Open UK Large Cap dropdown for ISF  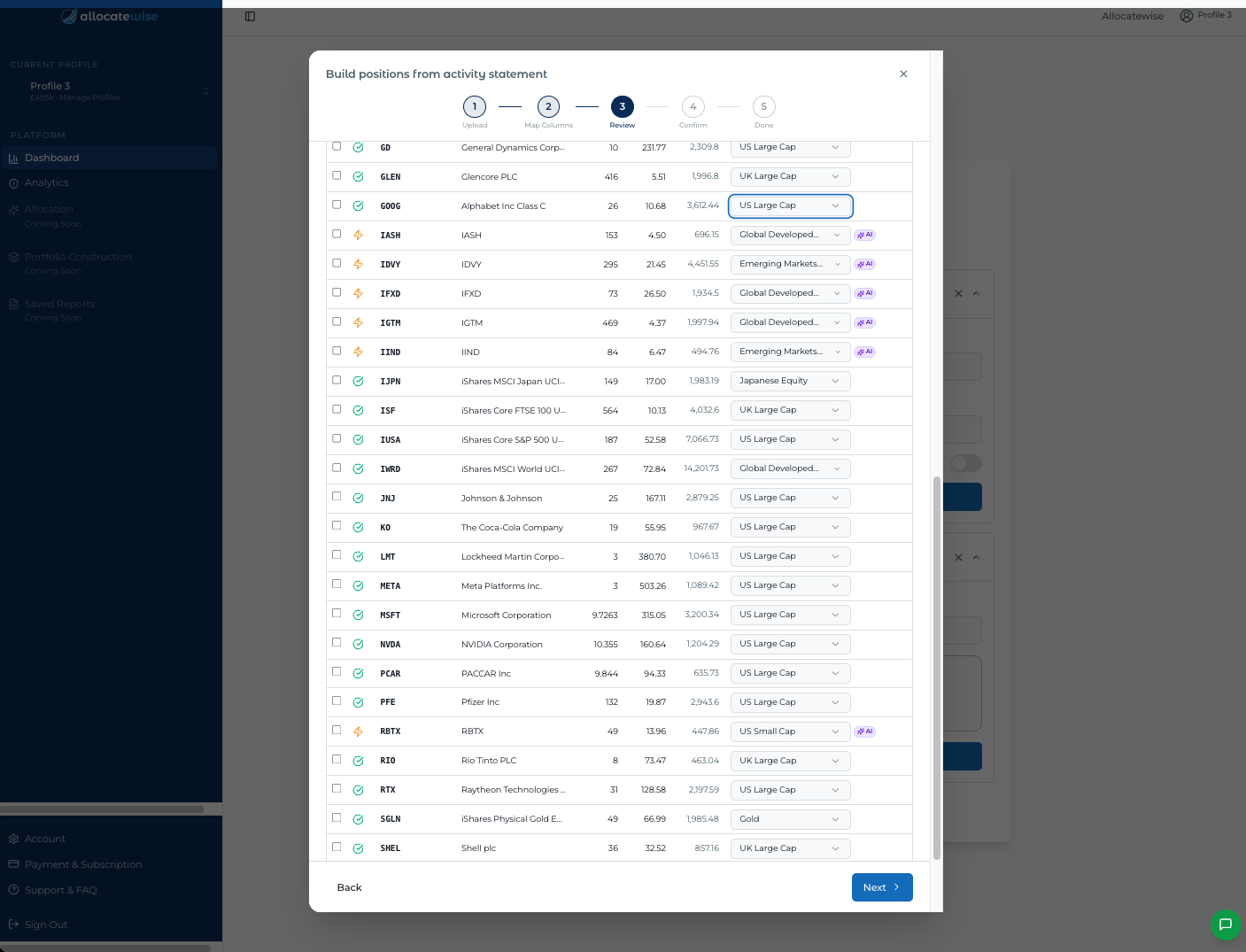click(x=790, y=411)
